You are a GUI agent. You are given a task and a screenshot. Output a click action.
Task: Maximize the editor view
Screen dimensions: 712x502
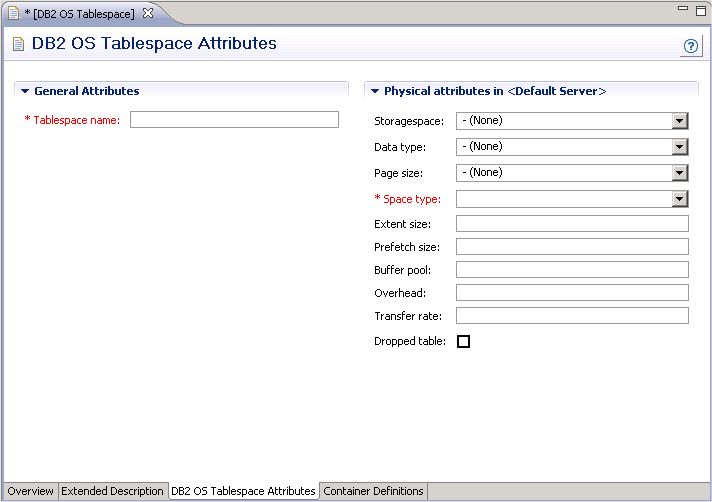701,11
